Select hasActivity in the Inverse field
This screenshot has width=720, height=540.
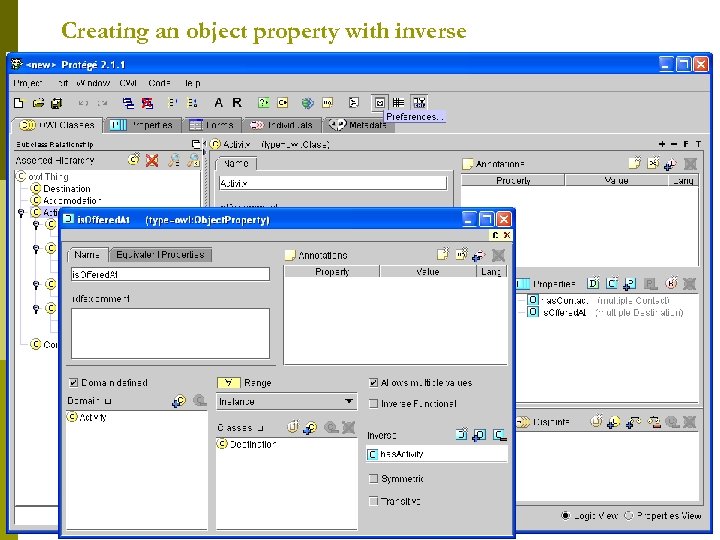coord(437,454)
